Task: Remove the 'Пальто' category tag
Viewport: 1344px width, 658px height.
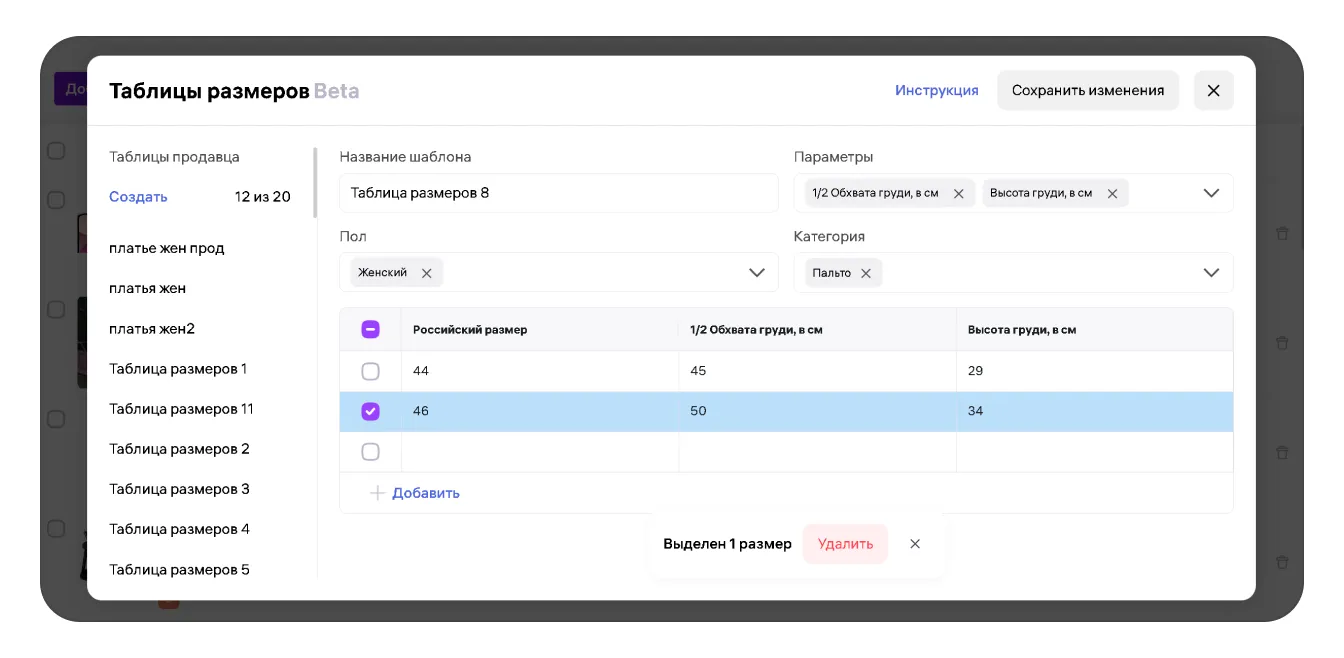Action: click(866, 273)
